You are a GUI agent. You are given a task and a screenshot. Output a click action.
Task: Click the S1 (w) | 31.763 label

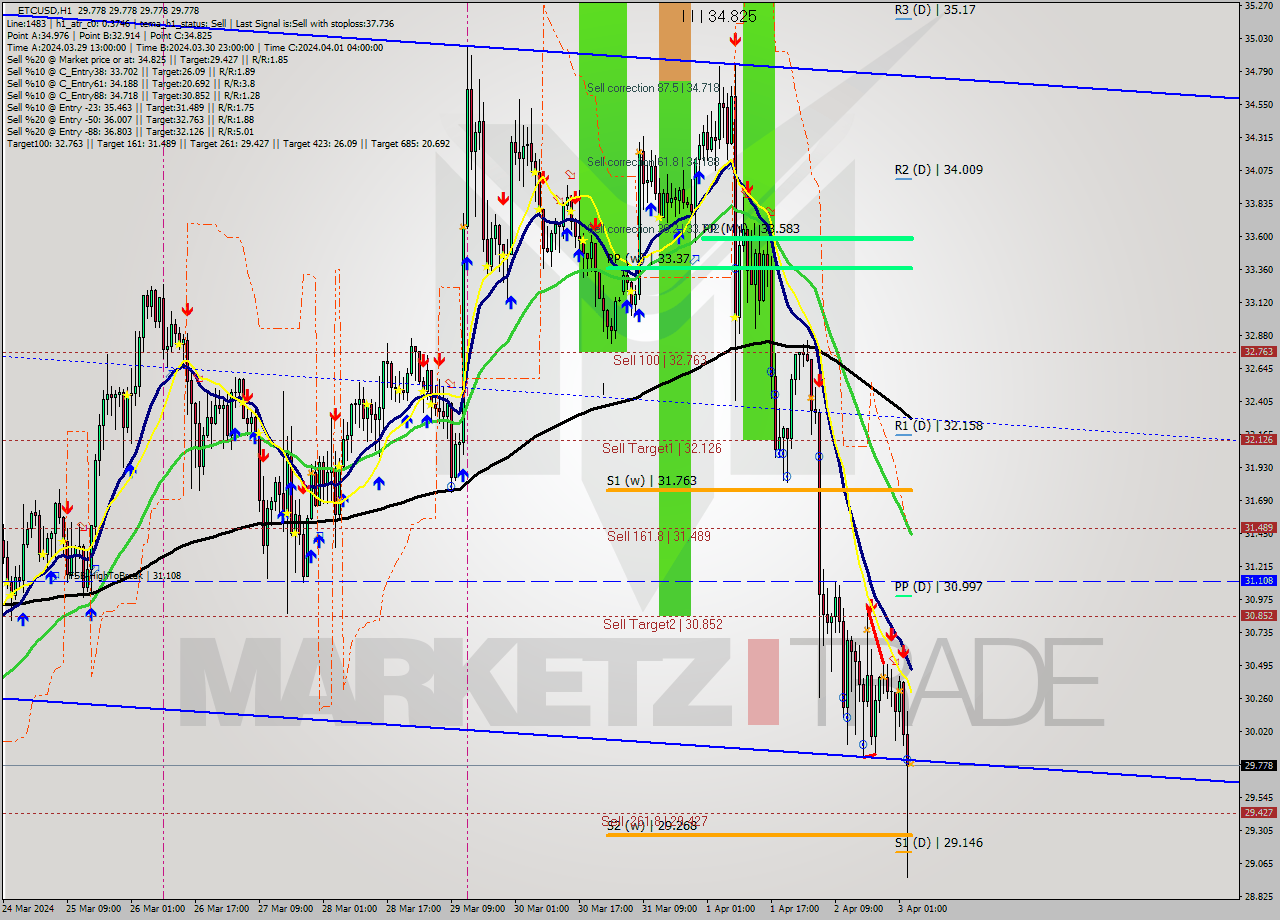click(651, 481)
